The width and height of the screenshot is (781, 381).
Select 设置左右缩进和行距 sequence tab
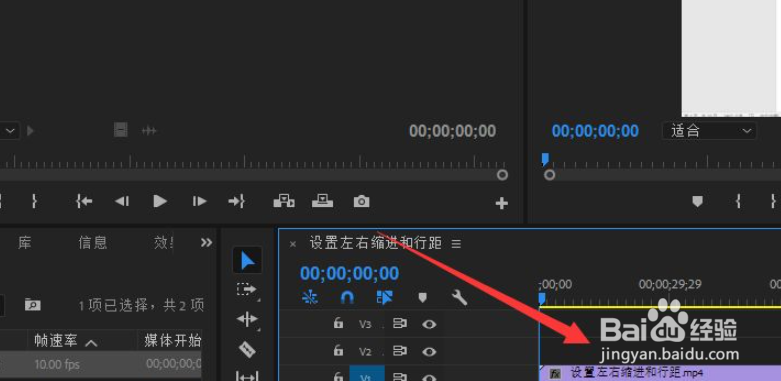point(376,243)
